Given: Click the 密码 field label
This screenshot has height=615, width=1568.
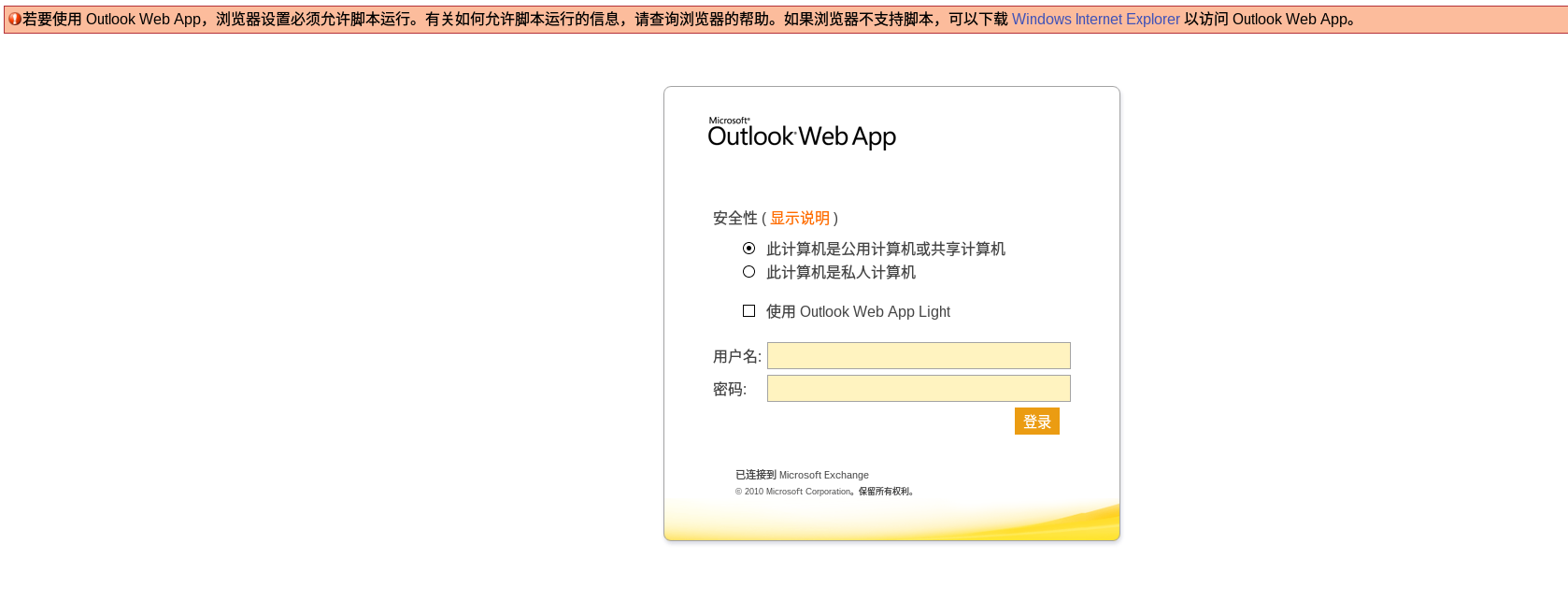Looking at the screenshot, I should point(729,390).
